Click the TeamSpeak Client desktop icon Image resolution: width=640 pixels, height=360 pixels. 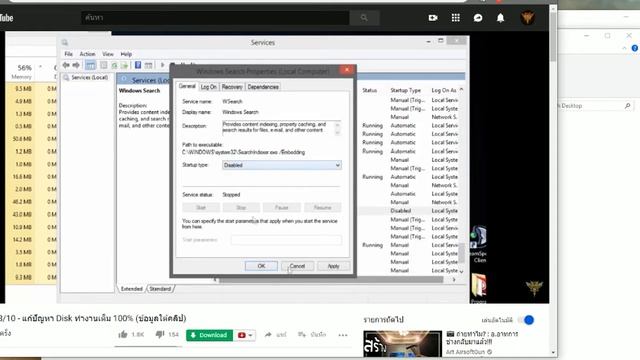tap(478, 244)
